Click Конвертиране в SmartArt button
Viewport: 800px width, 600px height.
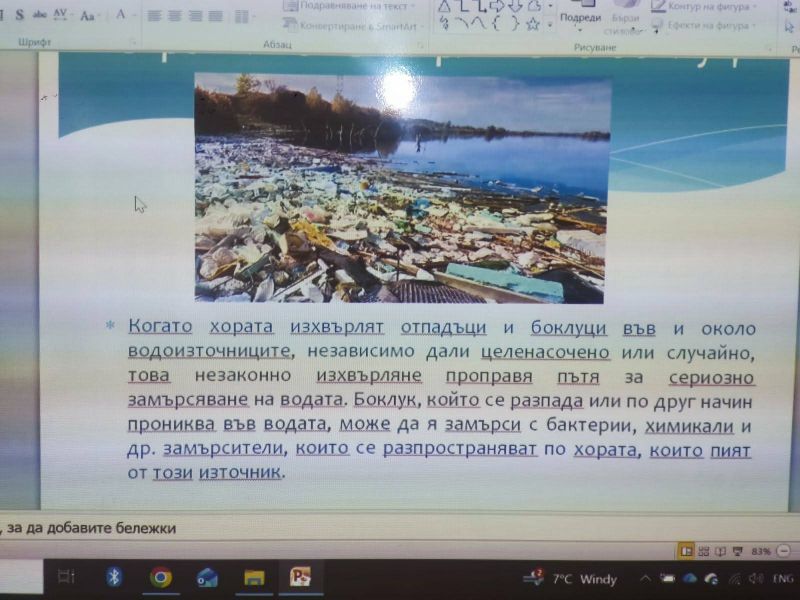point(346,25)
